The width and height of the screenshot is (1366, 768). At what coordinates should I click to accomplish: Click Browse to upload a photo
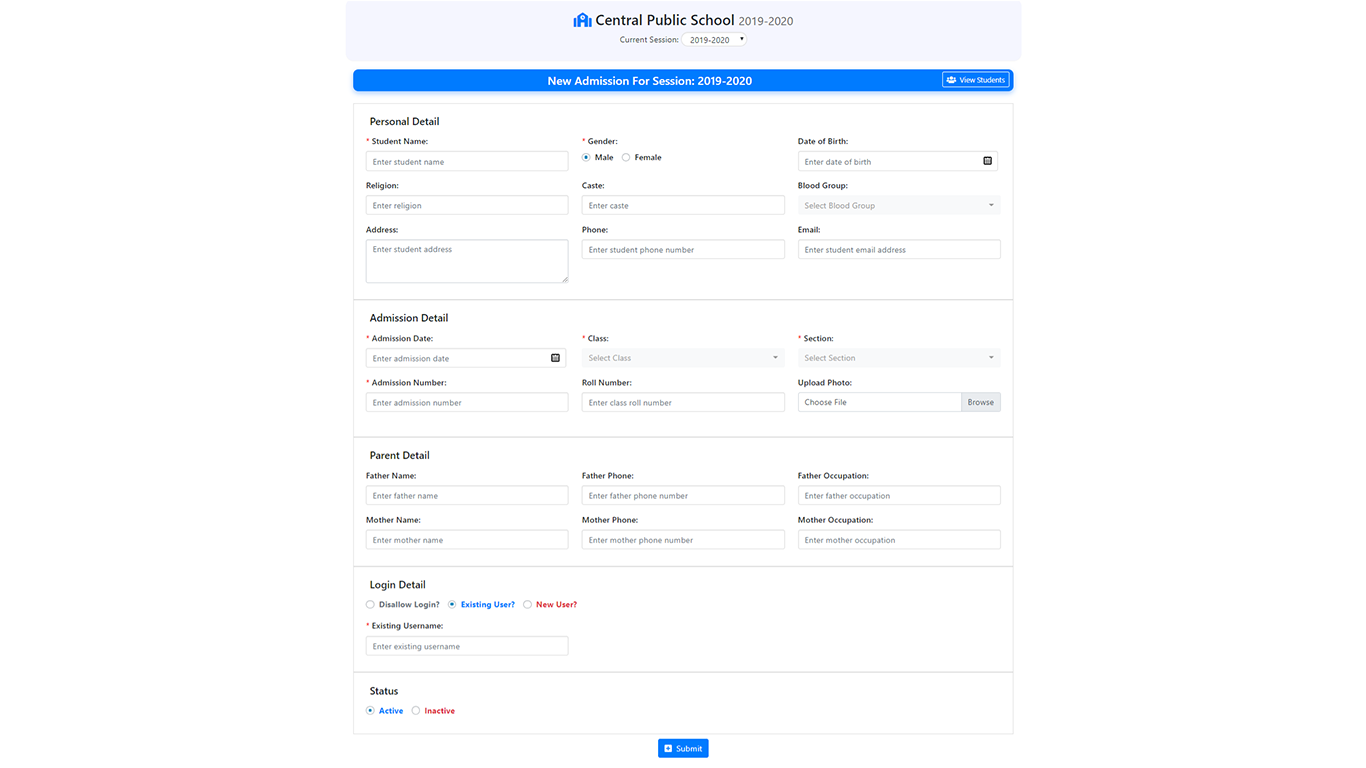tap(980, 402)
